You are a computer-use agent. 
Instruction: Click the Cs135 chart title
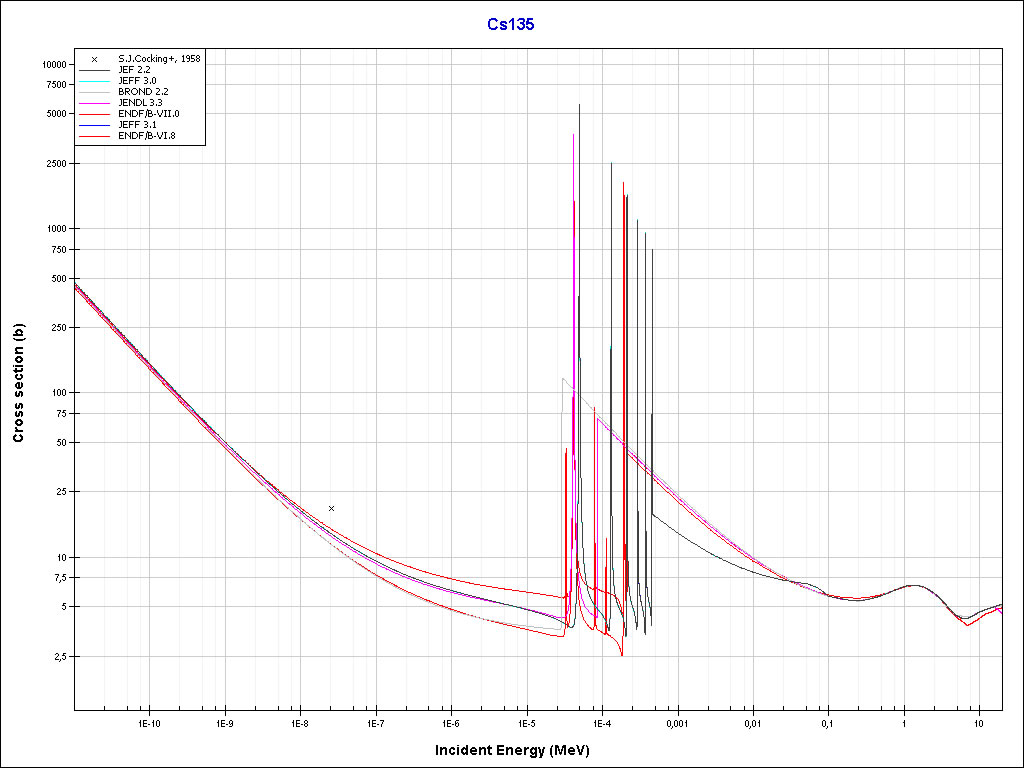tap(512, 25)
